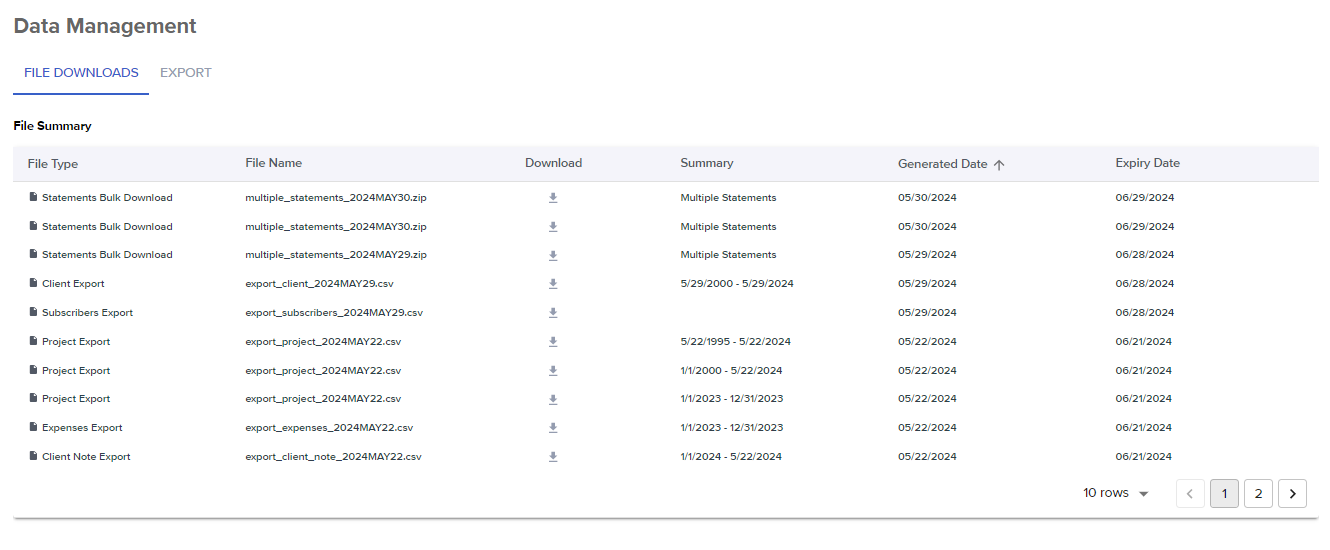Image resolution: width=1330 pixels, height=550 pixels.
Task: Click file icon beside Client Note Export
Action: click(x=33, y=456)
